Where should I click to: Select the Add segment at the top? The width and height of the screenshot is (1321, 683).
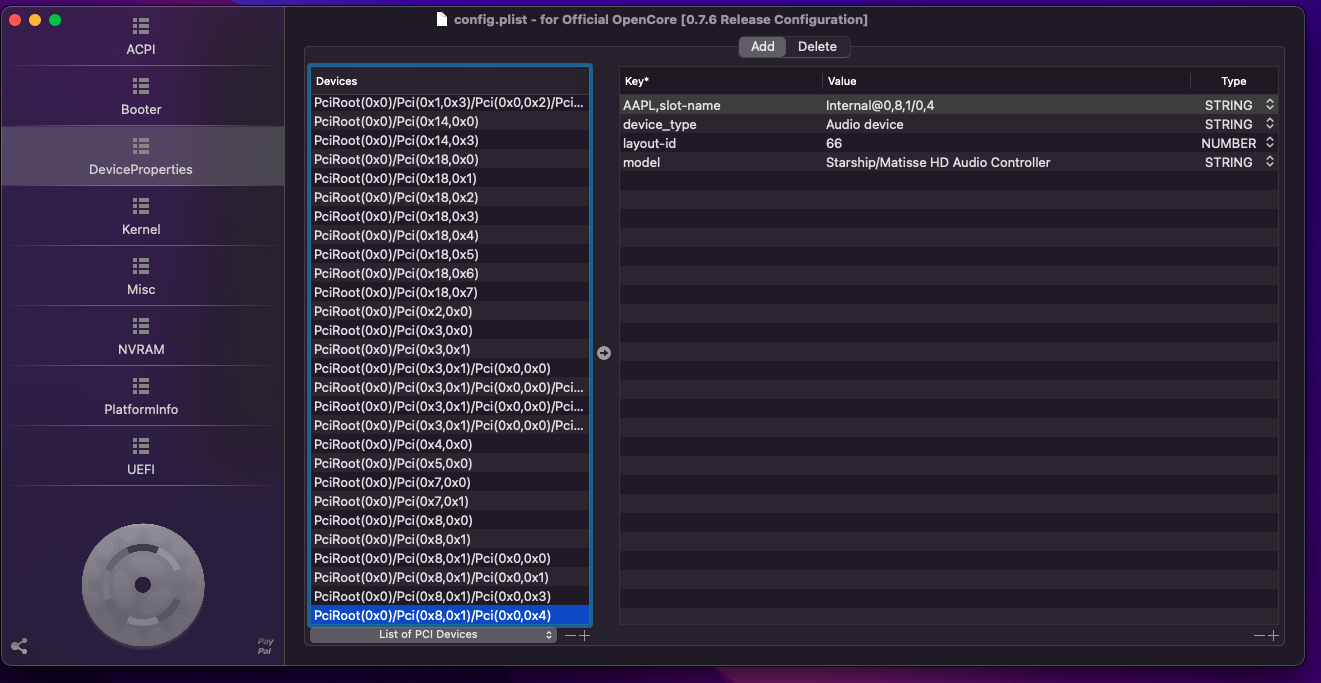[762, 47]
